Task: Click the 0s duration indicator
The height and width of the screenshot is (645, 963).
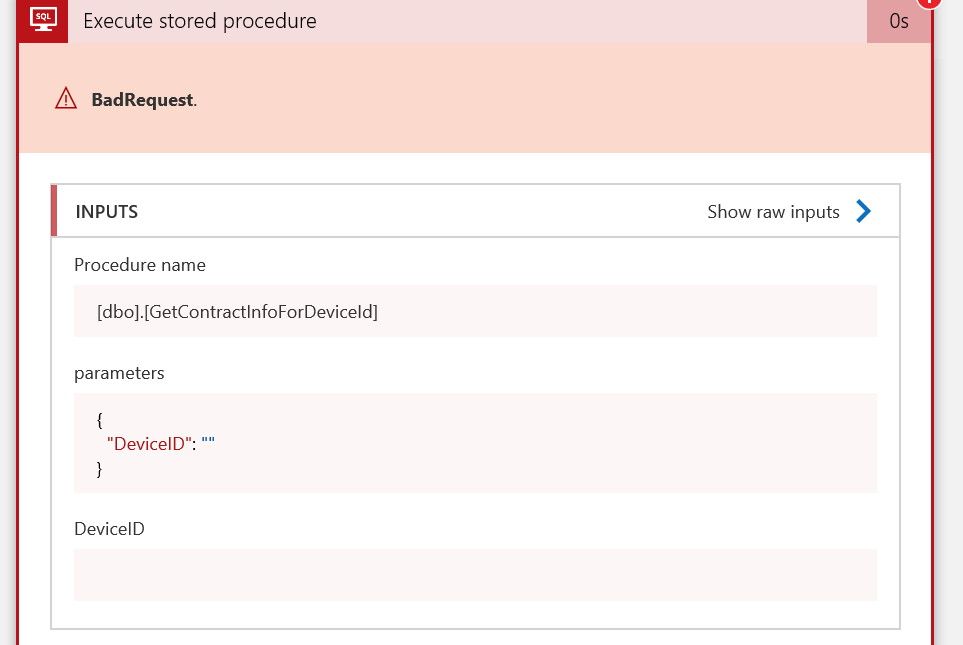Action: [x=898, y=21]
